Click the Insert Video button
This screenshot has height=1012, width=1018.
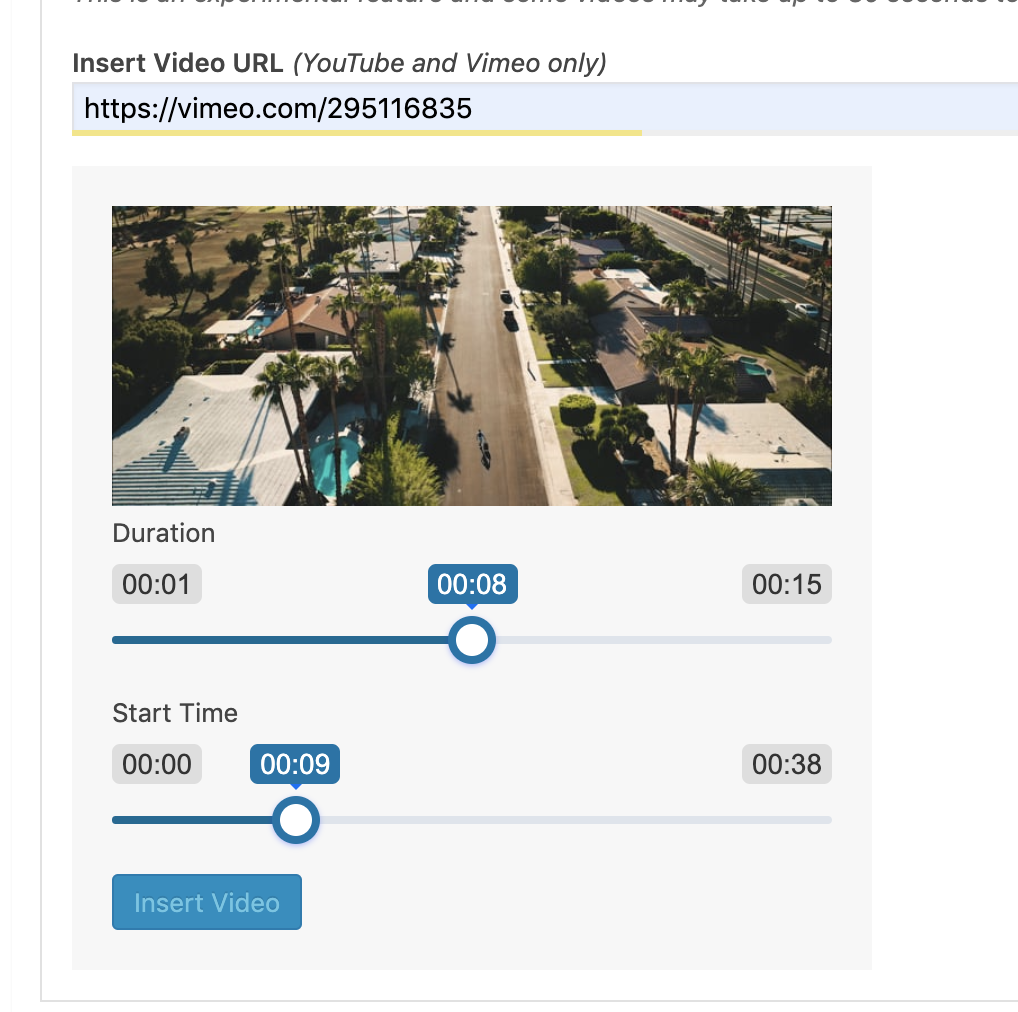tap(206, 902)
